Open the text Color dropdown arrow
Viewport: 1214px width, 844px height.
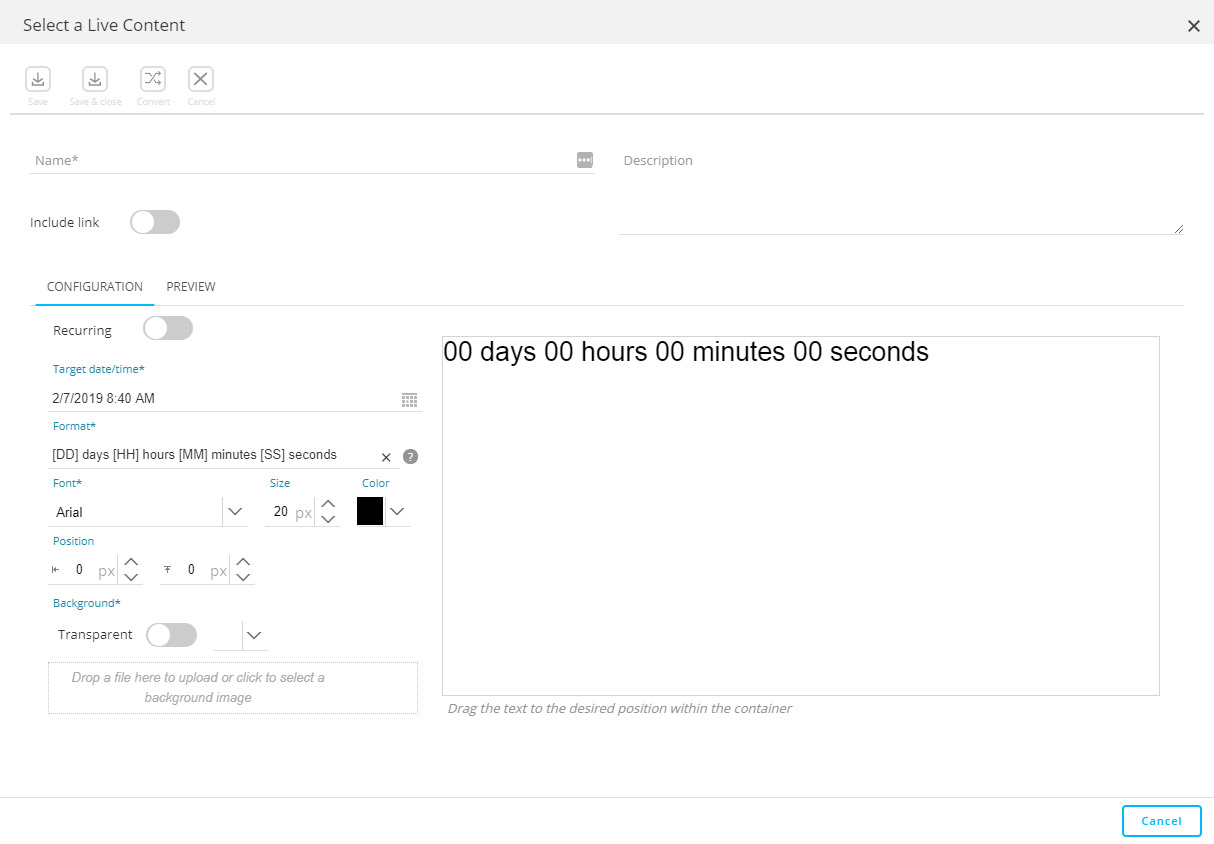click(x=397, y=512)
